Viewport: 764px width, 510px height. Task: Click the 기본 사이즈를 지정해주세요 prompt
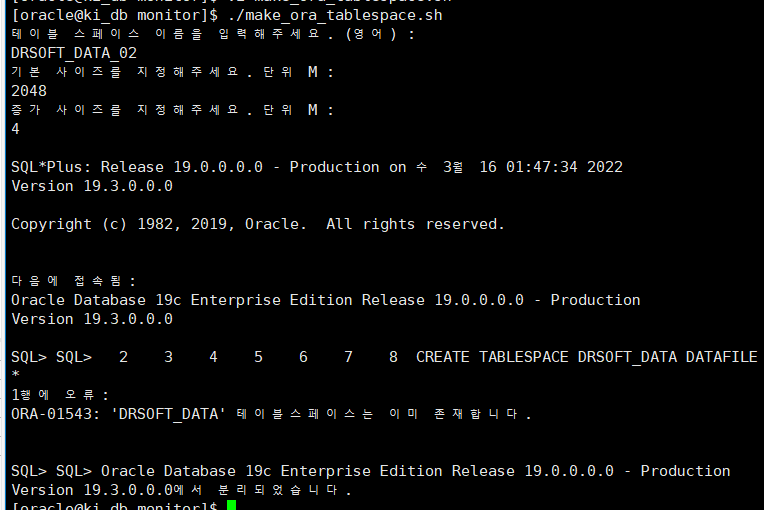pyautogui.click(x=172, y=72)
